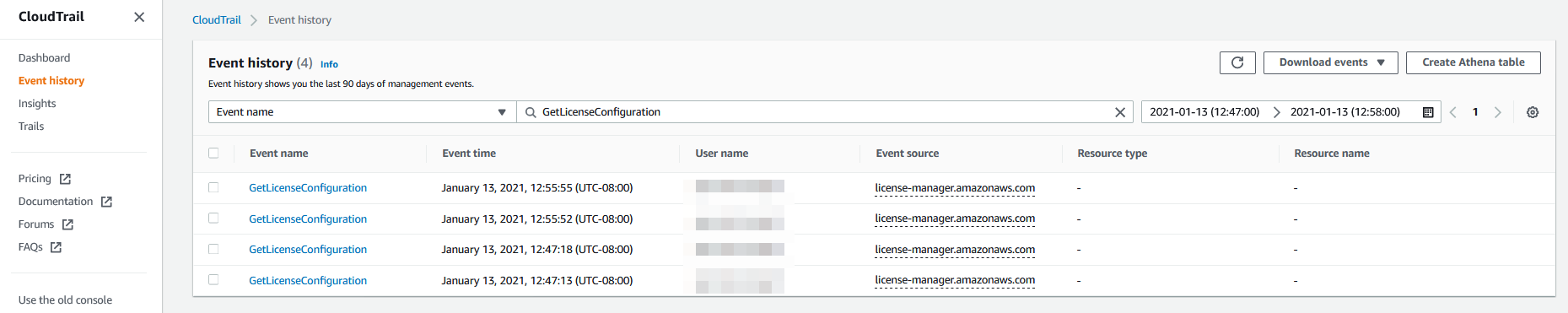This screenshot has height=313, width=1568.
Task: Go to next results page
Action: (x=1498, y=112)
